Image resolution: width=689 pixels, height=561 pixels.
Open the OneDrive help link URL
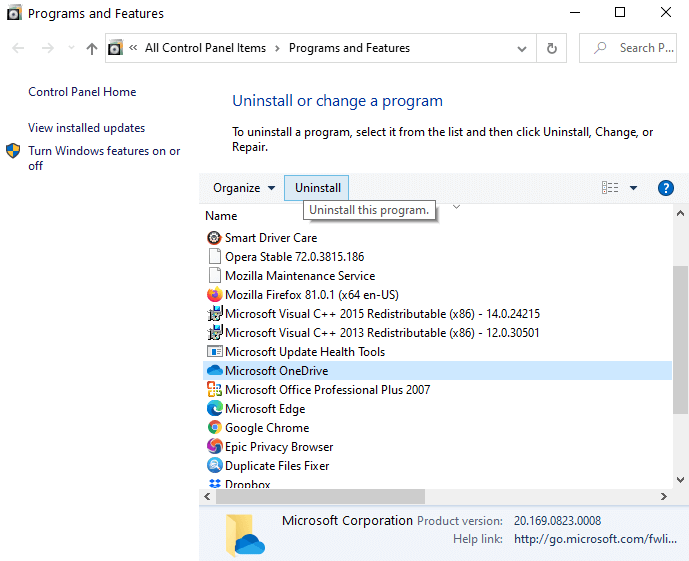(x=595, y=539)
